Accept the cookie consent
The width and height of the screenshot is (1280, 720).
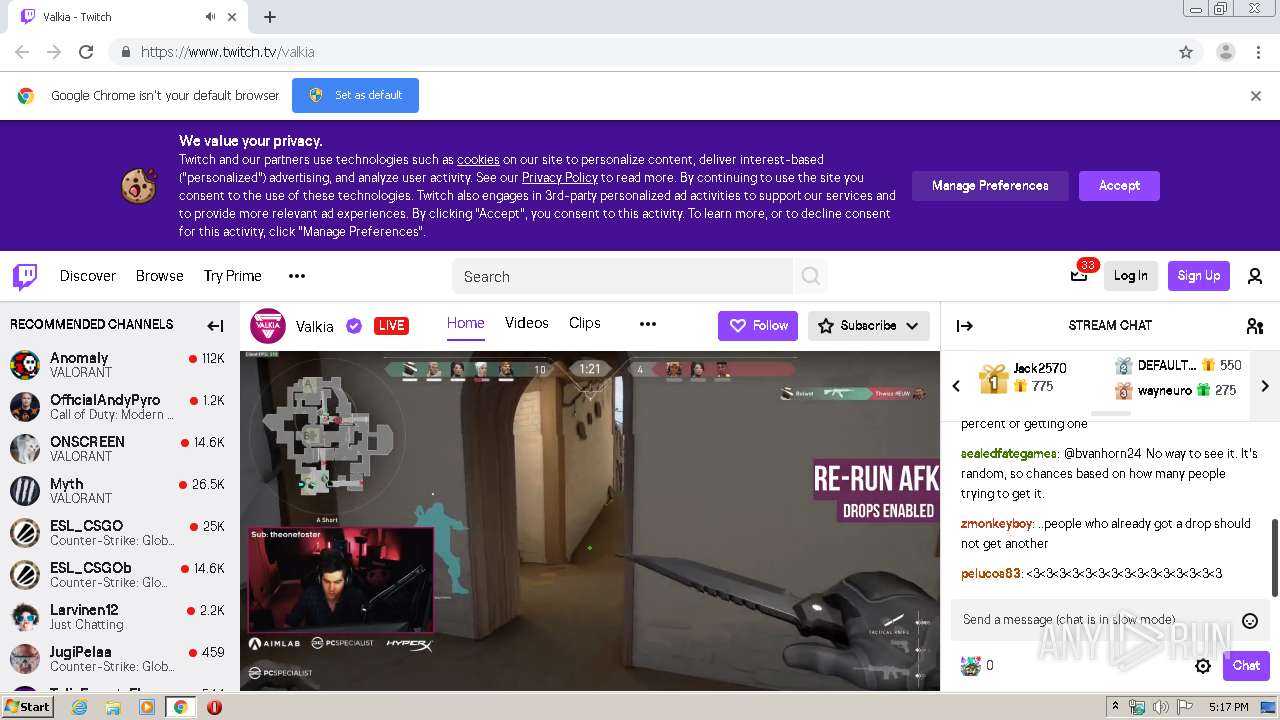pos(1119,186)
